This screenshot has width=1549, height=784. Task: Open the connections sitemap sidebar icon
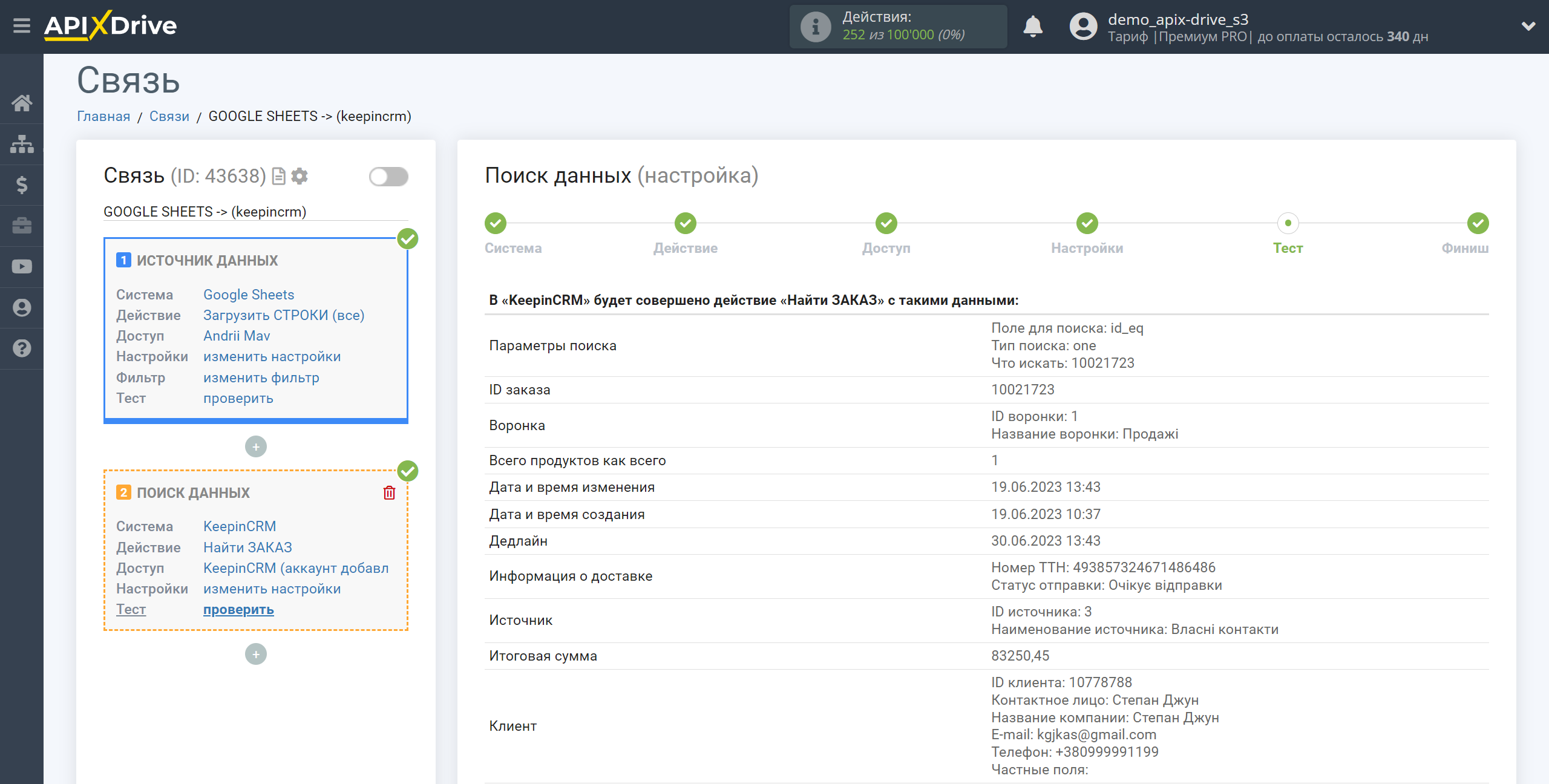(x=22, y=144)
